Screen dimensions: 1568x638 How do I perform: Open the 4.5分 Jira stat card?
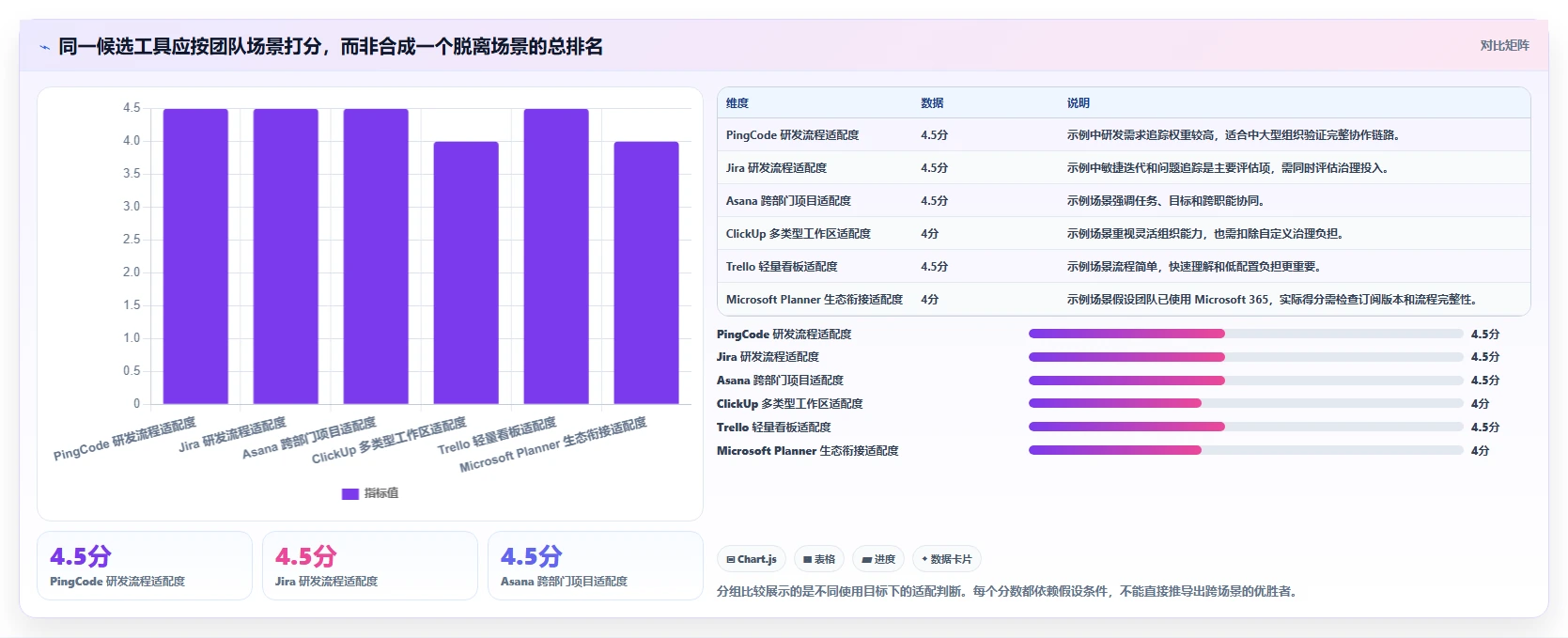pyautogui.click(x=370, y=566)
